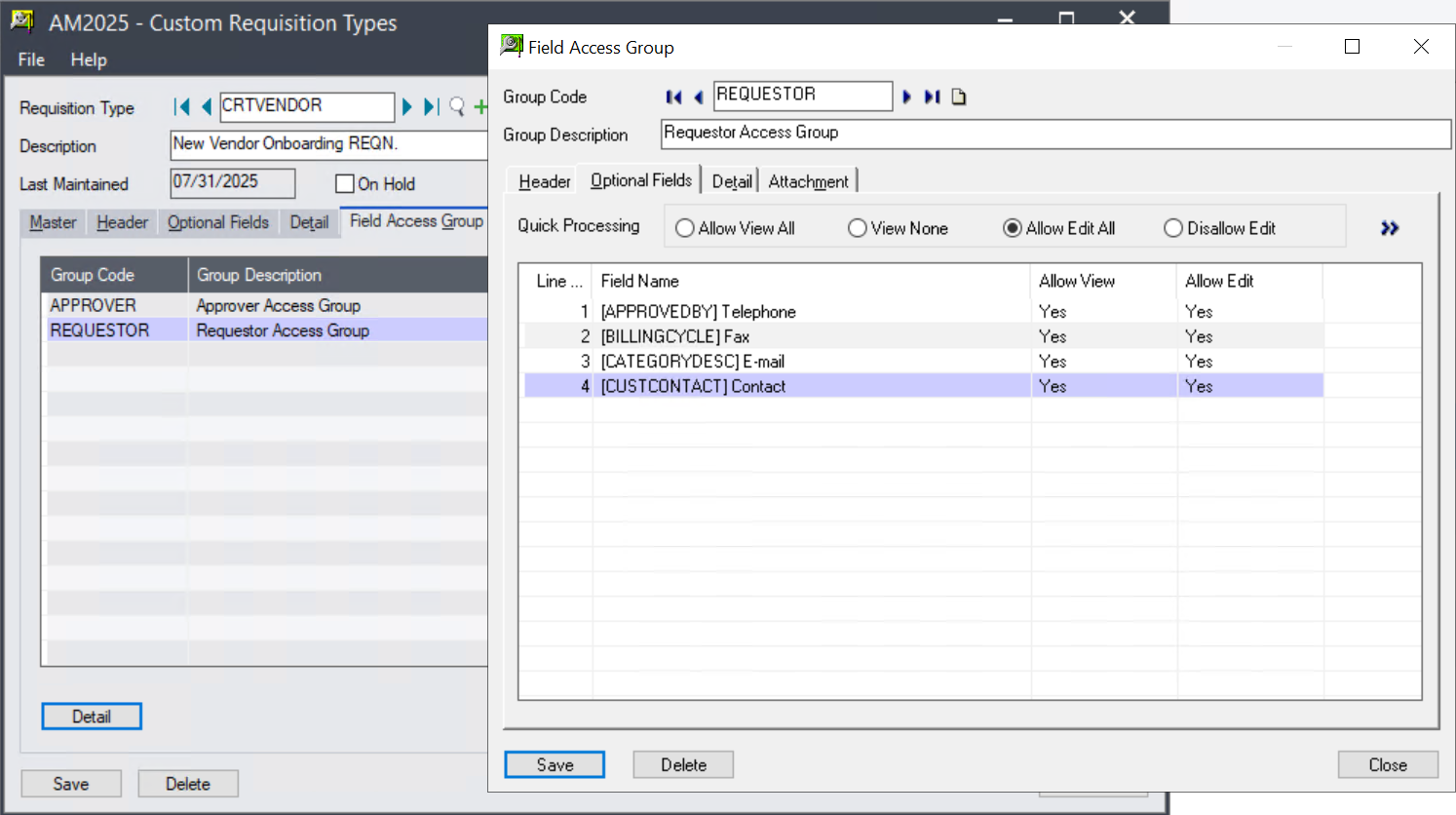Toggle the On Hold checkbox

pyautogui.click(x=344, y=183)
